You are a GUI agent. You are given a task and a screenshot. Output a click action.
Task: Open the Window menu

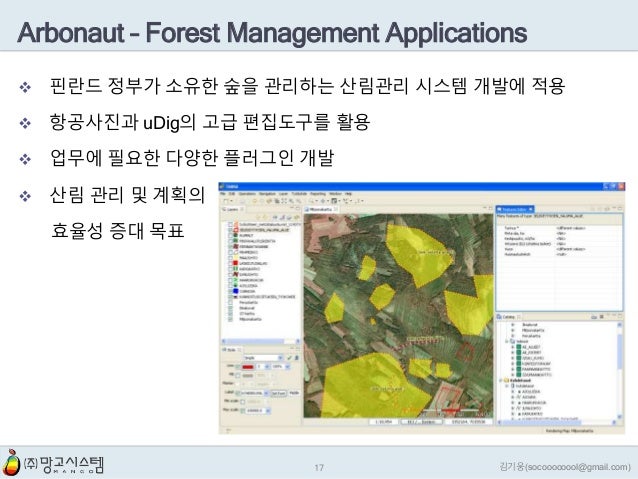click(x=335, y=194)
